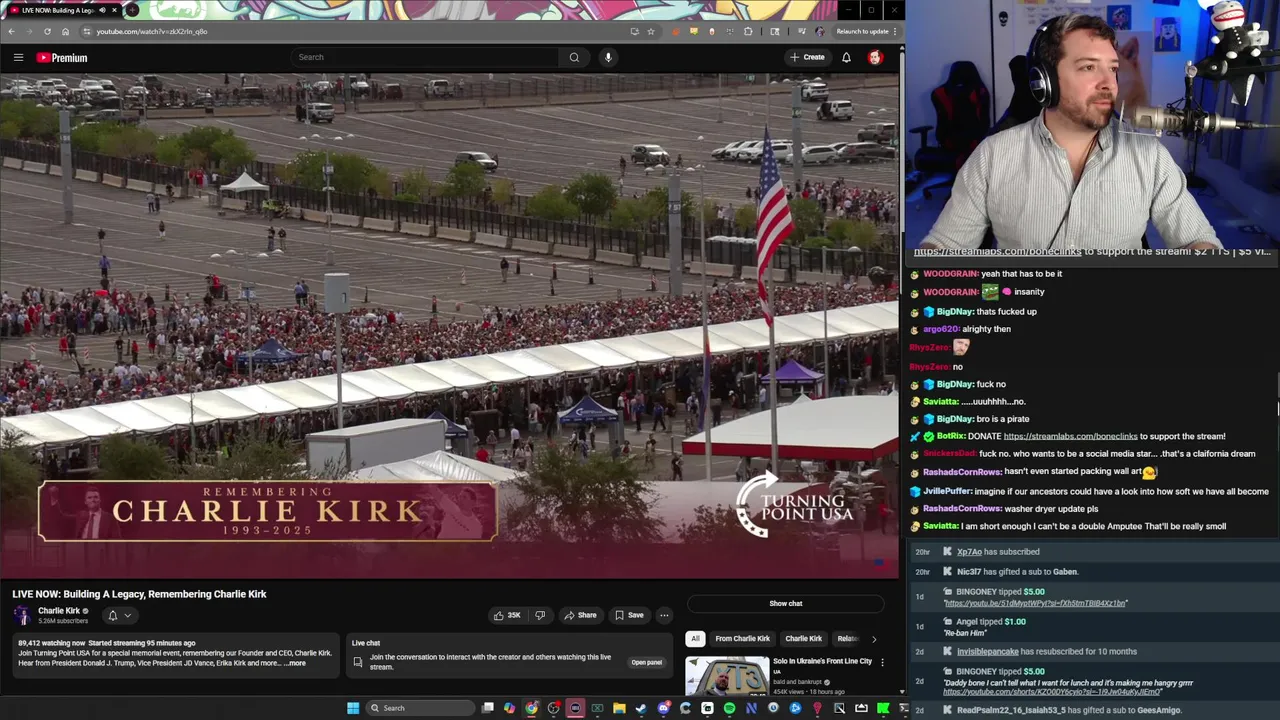Select the From Charlie Kirk chip
1280x720 pixels.
742,638
